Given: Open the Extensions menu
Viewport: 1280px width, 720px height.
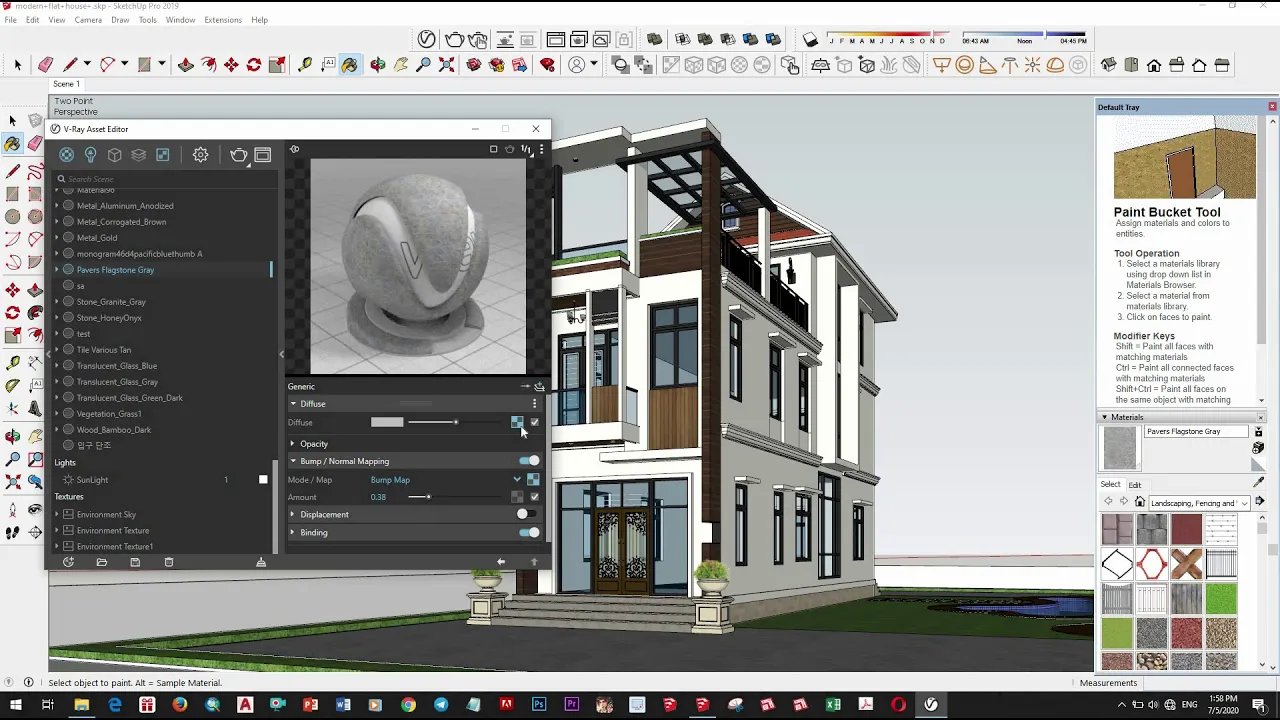Looking at the screenshot, I should pyautogui.click(x=222, y=20).
